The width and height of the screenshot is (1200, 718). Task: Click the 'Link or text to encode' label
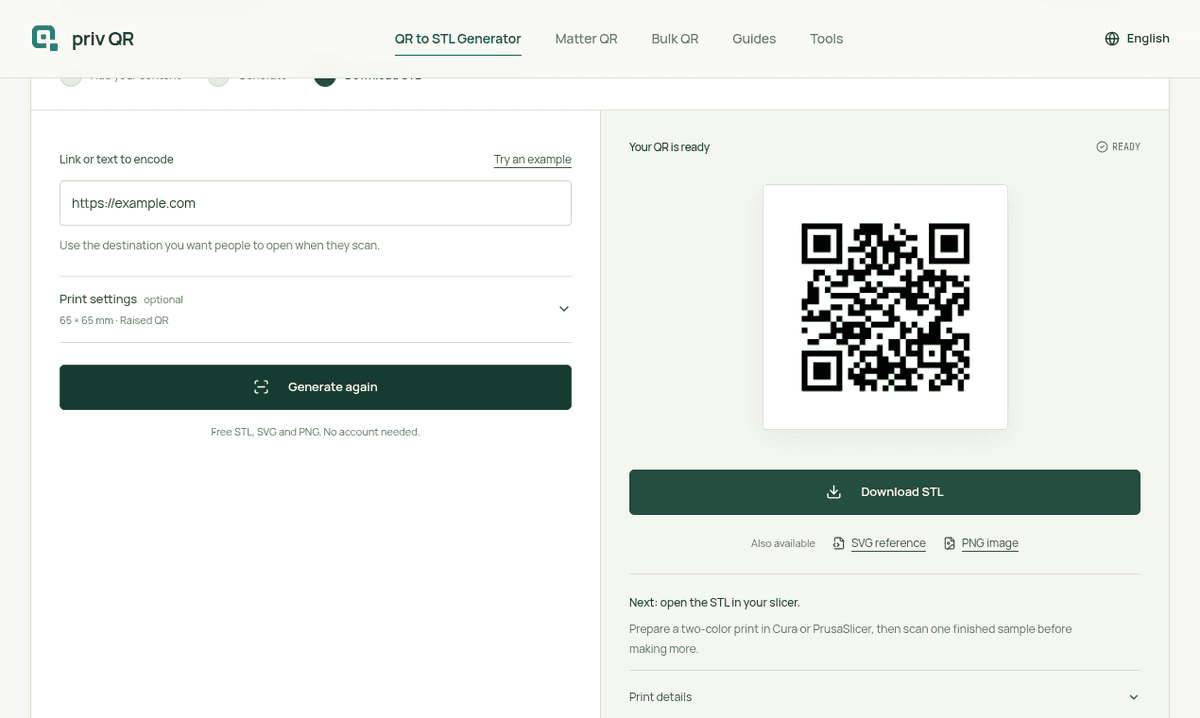pos(116,159)
